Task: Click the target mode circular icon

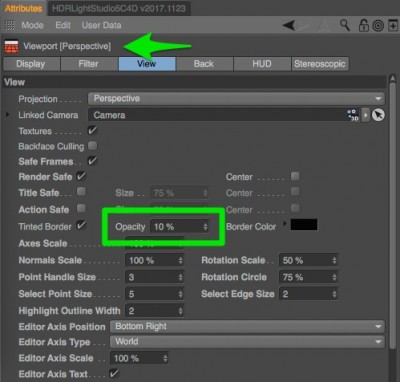Action: pyautogui.click(x=378, y=26)
